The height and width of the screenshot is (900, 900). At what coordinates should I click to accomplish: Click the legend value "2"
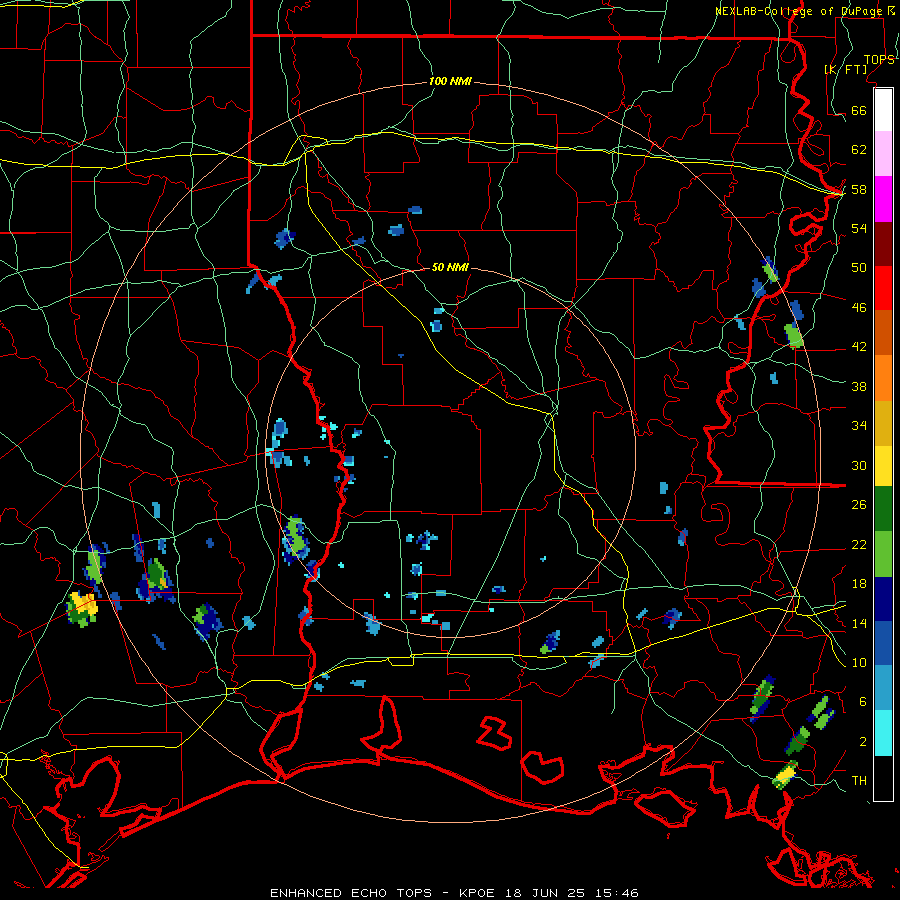pyautogui.click(x=863, y=741)
